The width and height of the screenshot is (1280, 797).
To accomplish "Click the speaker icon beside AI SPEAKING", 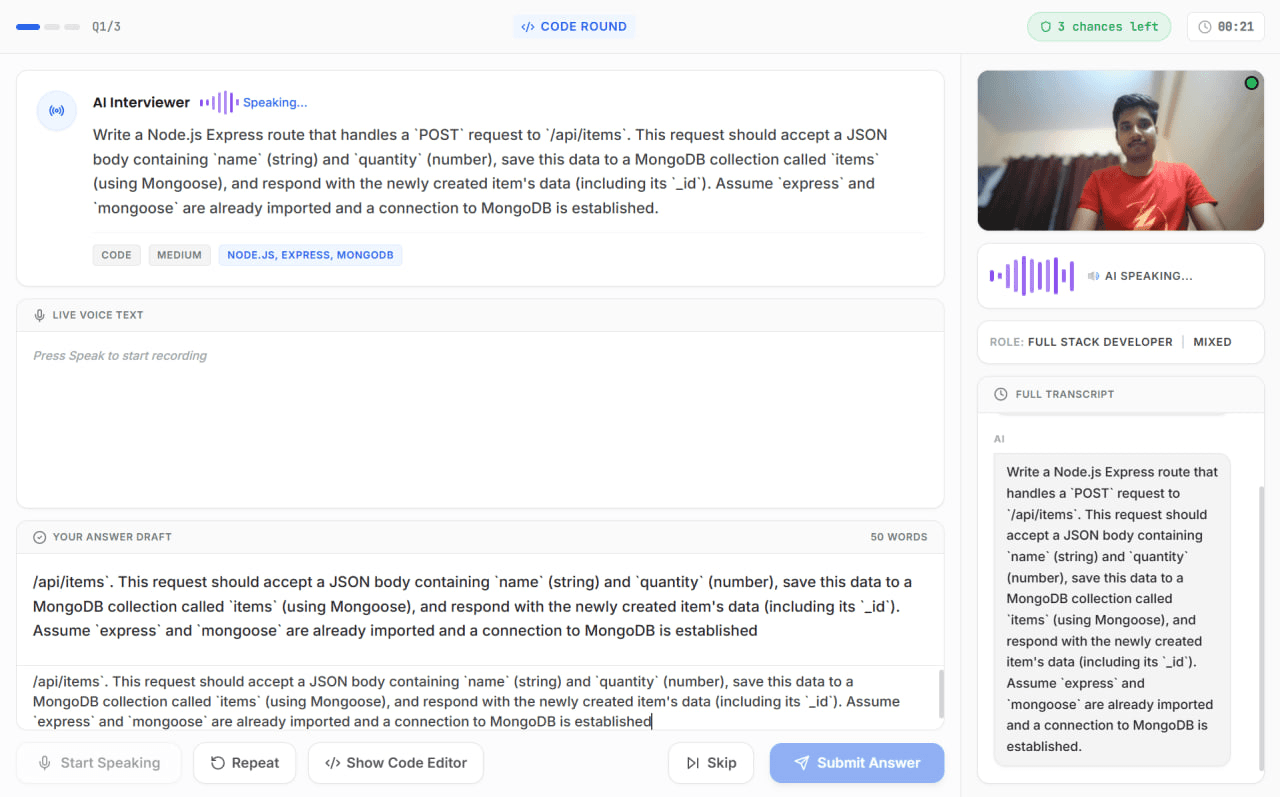I will 1094,276.
